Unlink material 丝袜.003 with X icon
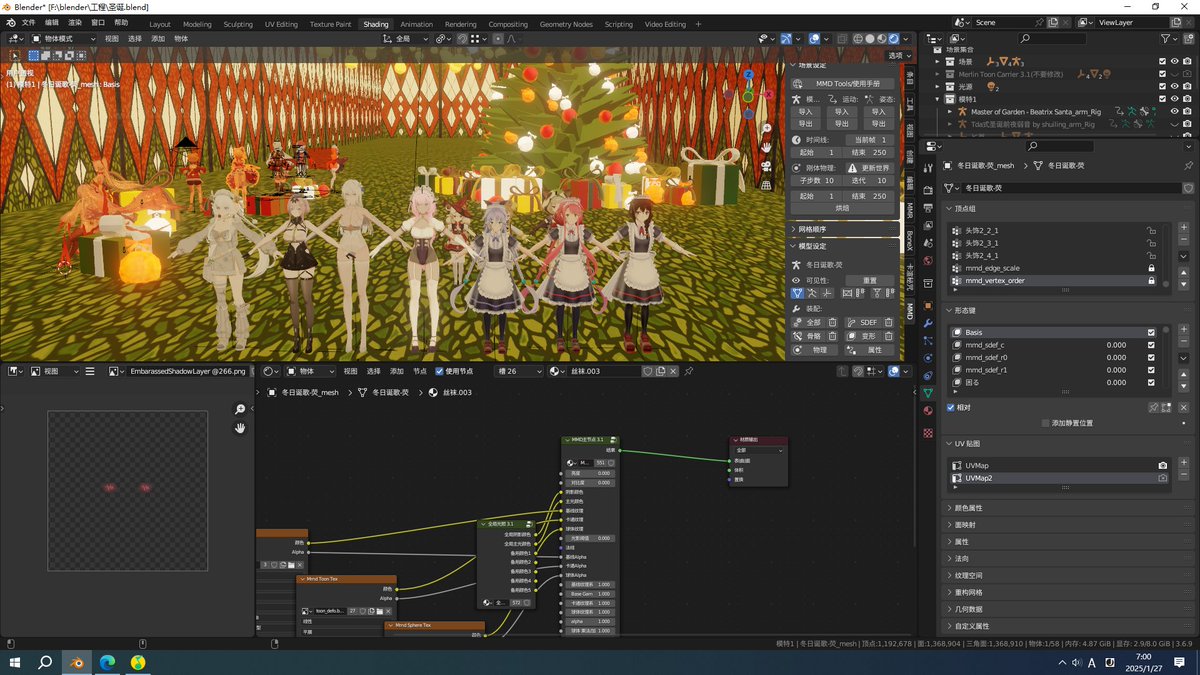 click(x=673, y=371)
